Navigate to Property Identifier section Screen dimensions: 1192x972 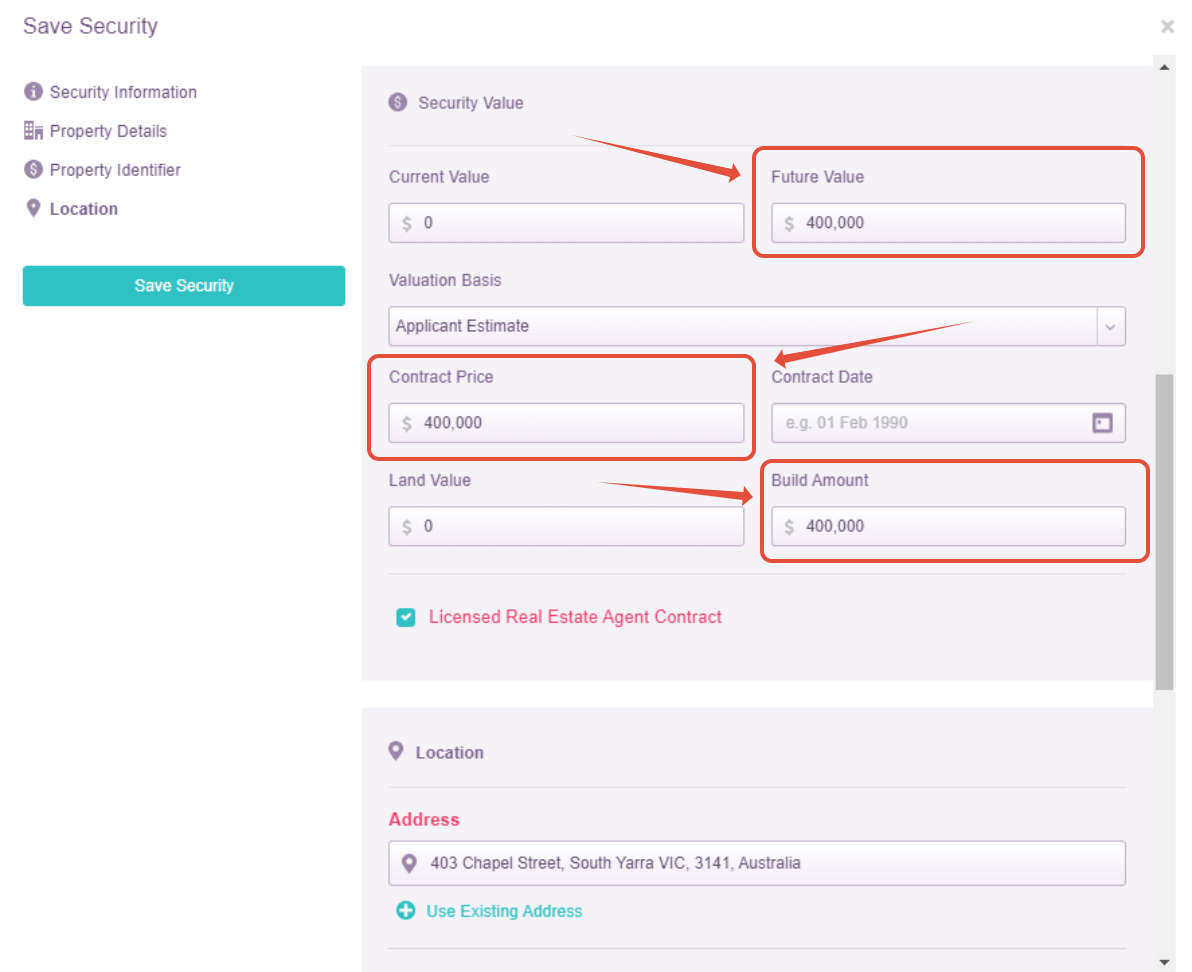click(x=115, y=170)
